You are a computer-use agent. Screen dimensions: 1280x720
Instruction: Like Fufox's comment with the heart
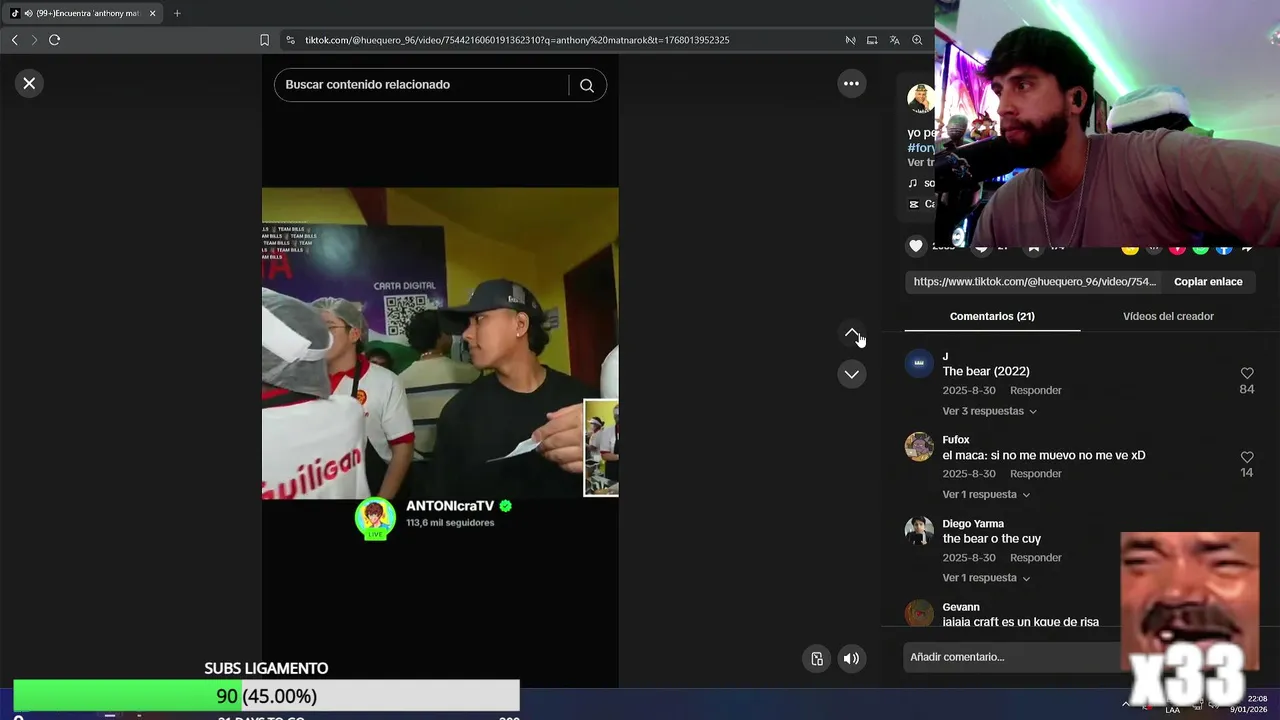point(1247,457)
